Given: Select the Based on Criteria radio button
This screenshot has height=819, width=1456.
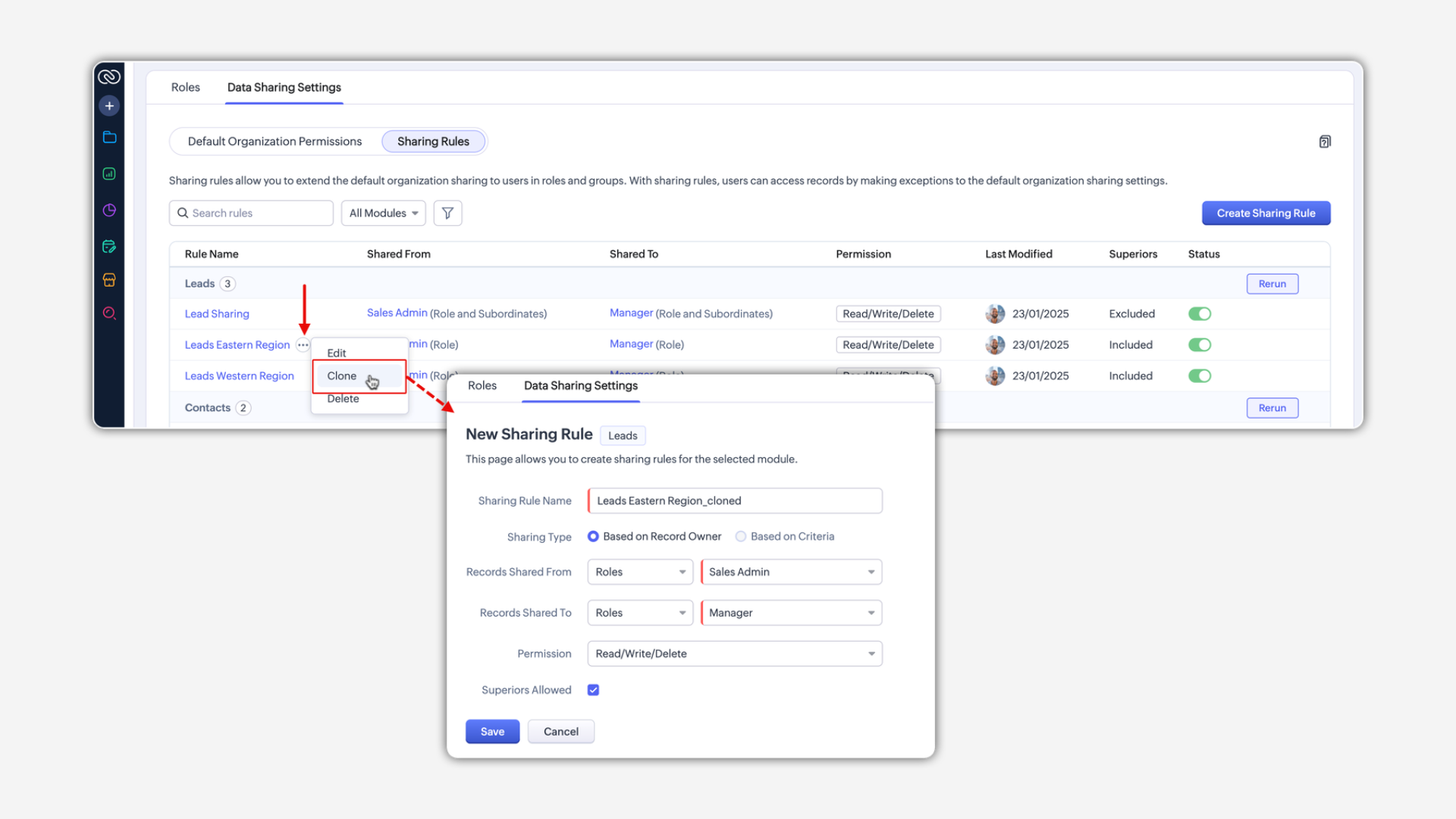Looking at the screenshot, I should 741,536.
